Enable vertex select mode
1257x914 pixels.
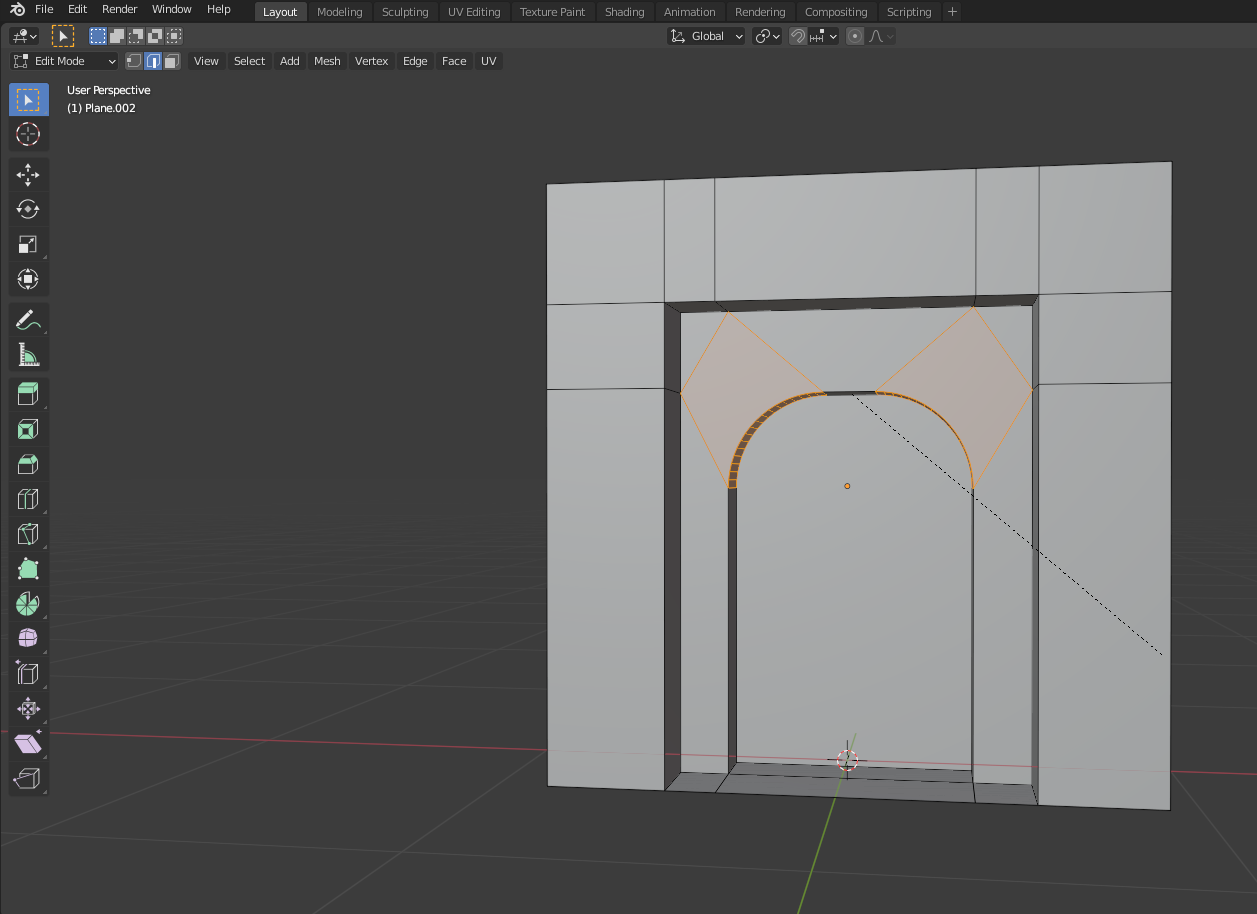[134, 61]
